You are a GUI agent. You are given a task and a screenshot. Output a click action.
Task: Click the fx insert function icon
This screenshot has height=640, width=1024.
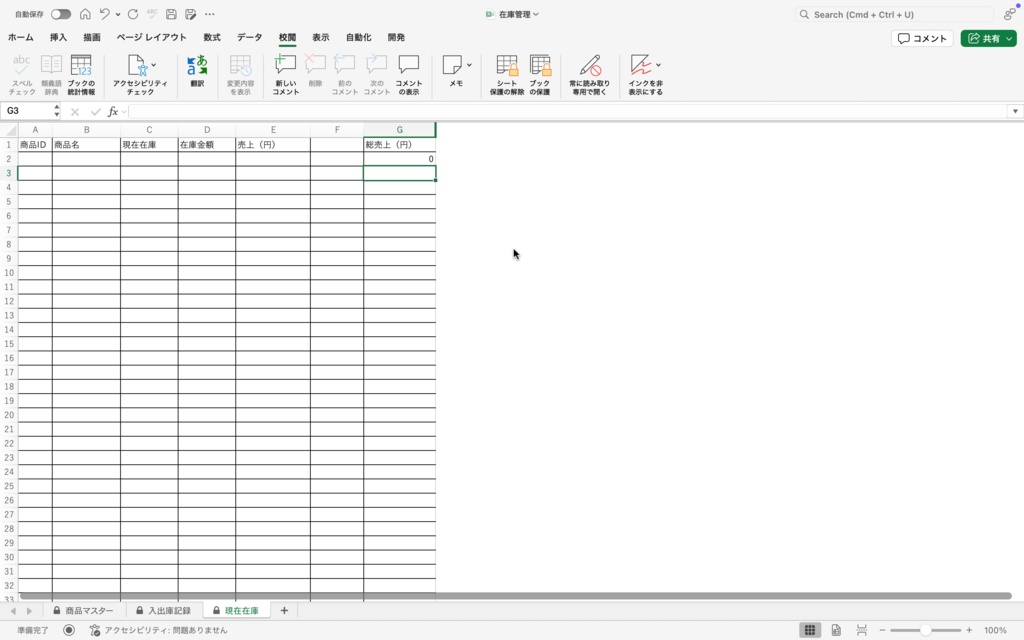coord(112,112)
